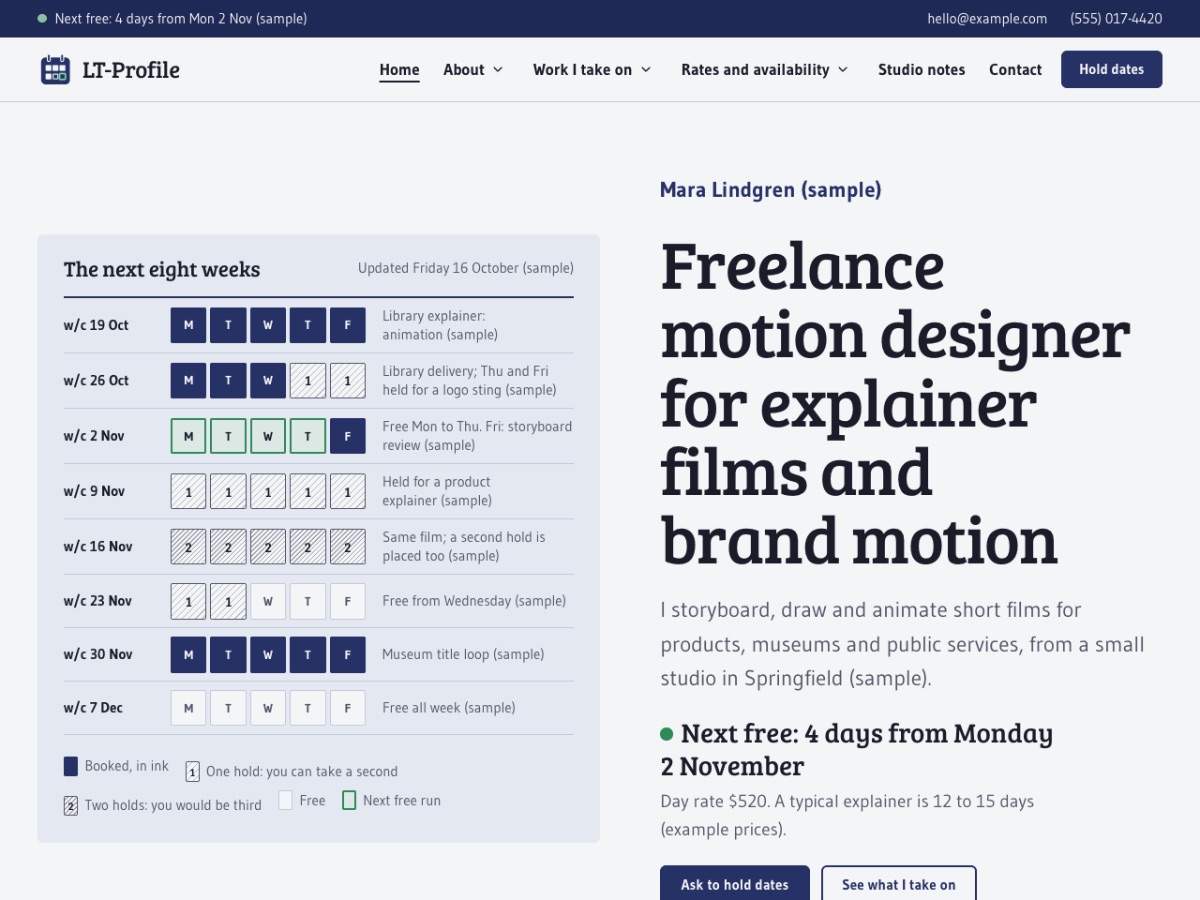Click the green dot before the 'Next free: 4 days from Monday' heading
Viewport: 1200px width, 900px height.
tap(667, 734)
